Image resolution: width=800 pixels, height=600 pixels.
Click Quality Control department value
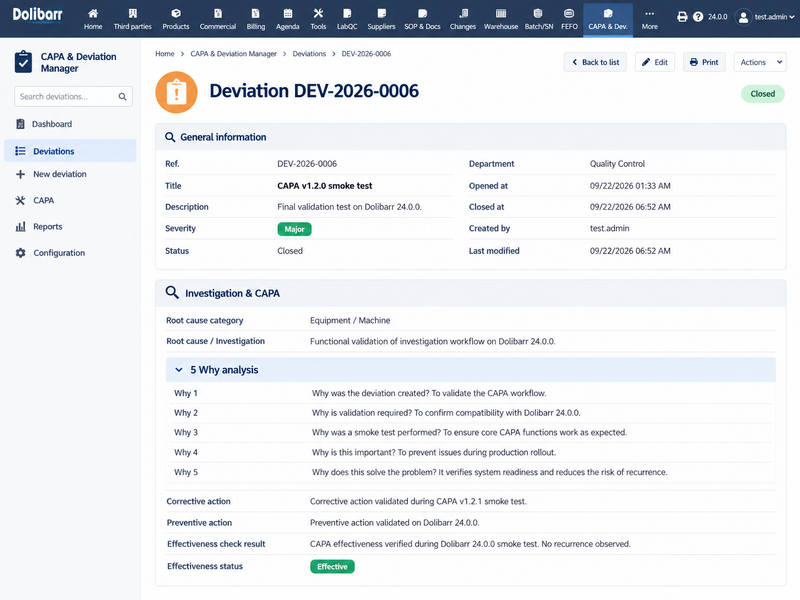(x=617, y=164)
